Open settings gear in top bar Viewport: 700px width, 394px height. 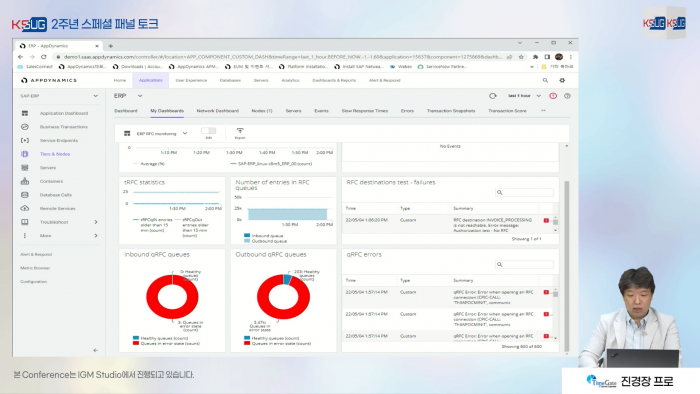(562, 80)
